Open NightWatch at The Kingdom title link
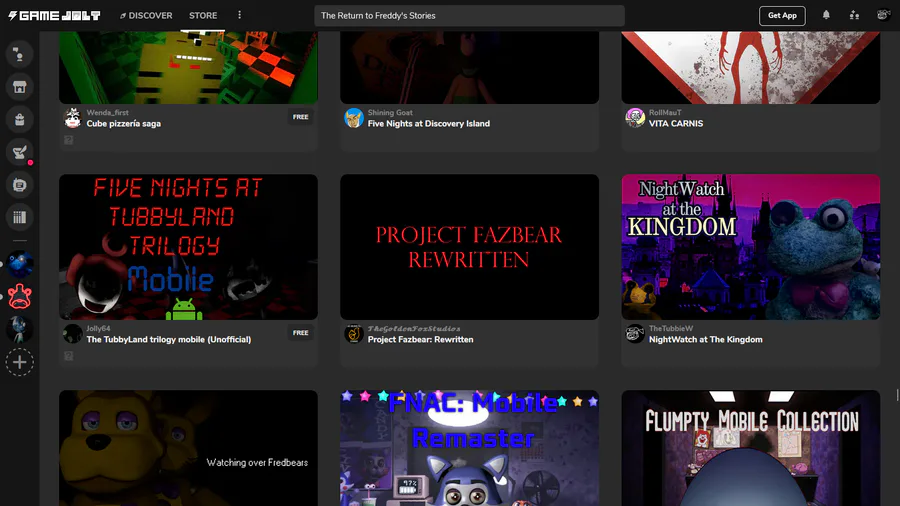The width and height of the screenshot is (900, 506). pos(705,340)
